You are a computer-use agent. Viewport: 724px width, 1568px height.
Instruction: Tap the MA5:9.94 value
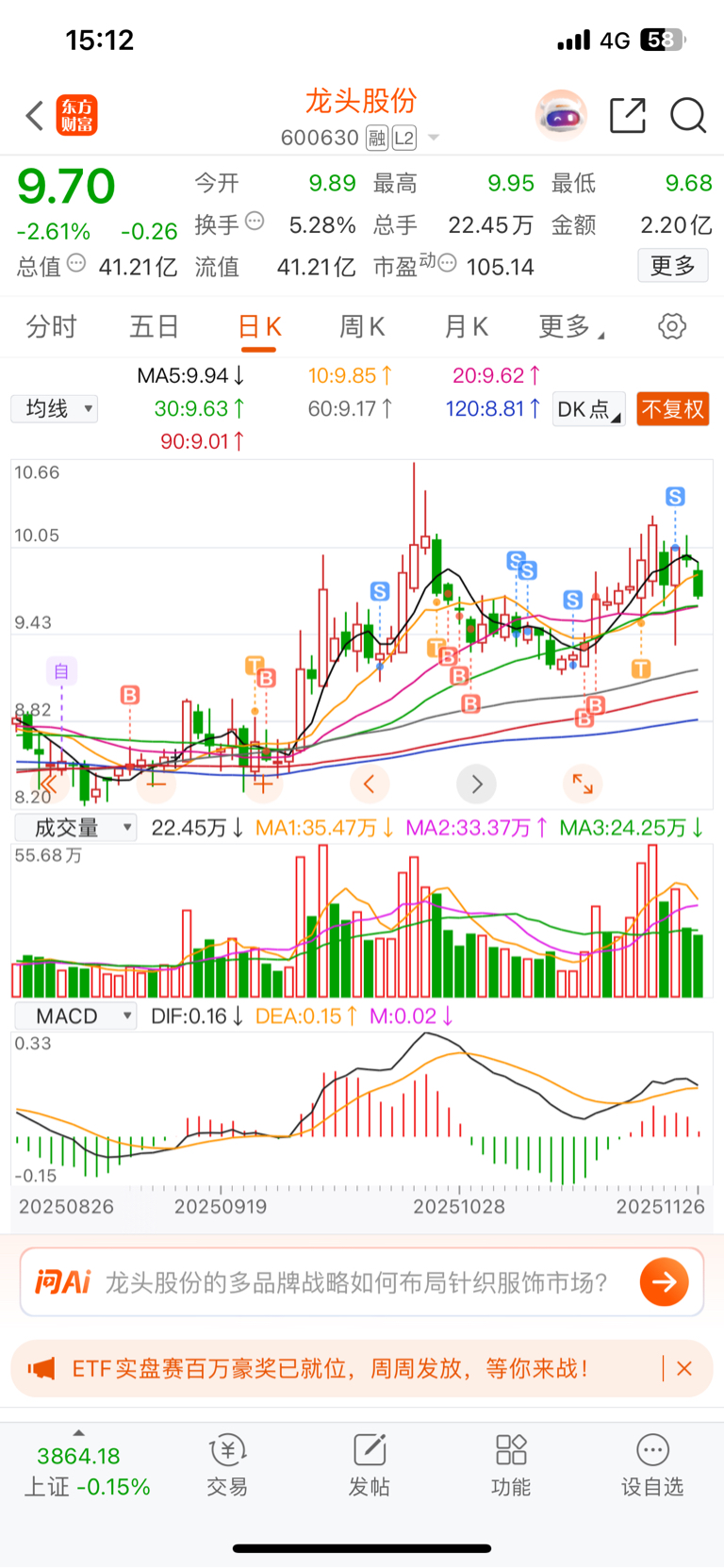[x=190, y=375]
